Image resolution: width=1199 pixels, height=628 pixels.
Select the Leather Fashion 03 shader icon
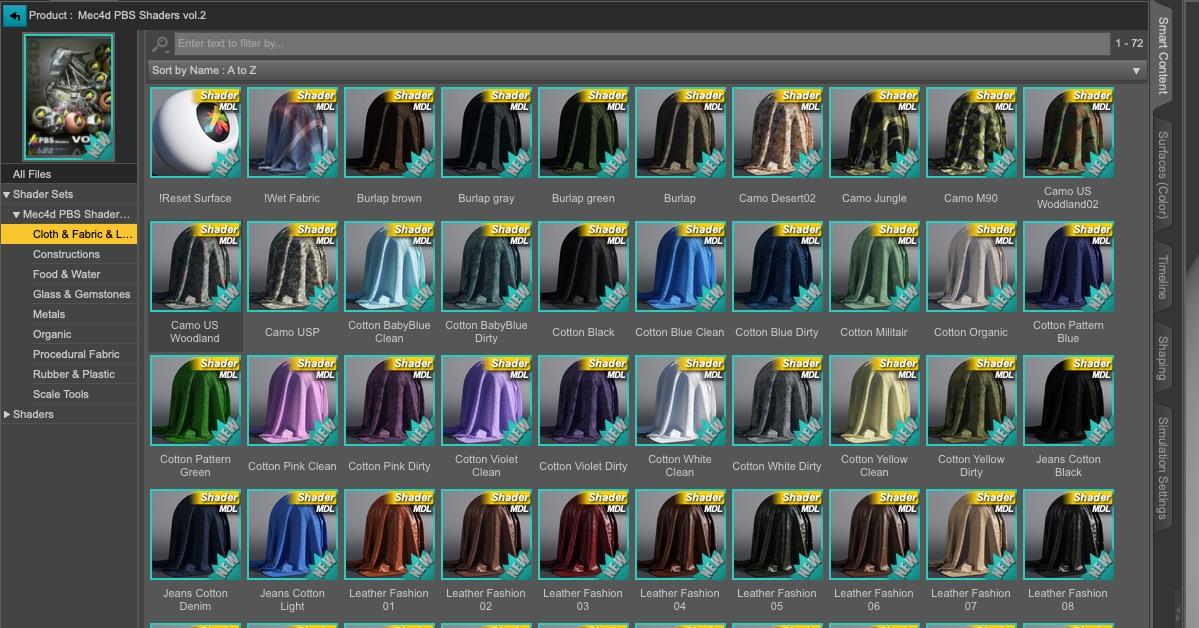click(583, 534)
